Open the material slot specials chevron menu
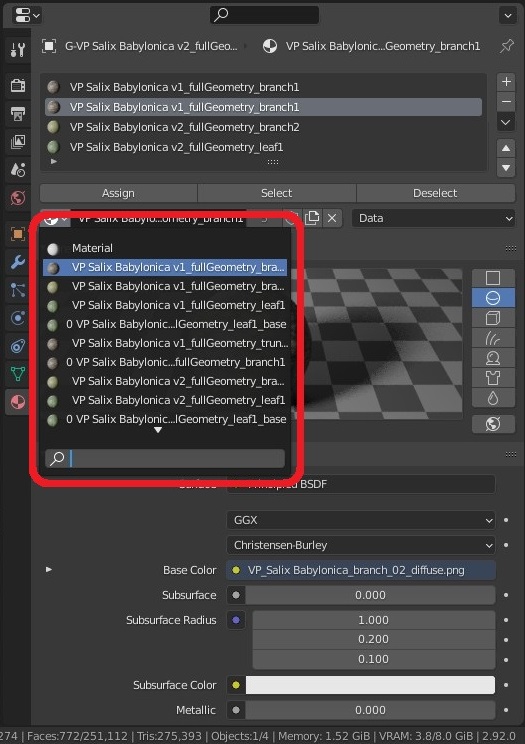Image resolution: width=525 pixels, height=744 pixels. tap(506, 122)
